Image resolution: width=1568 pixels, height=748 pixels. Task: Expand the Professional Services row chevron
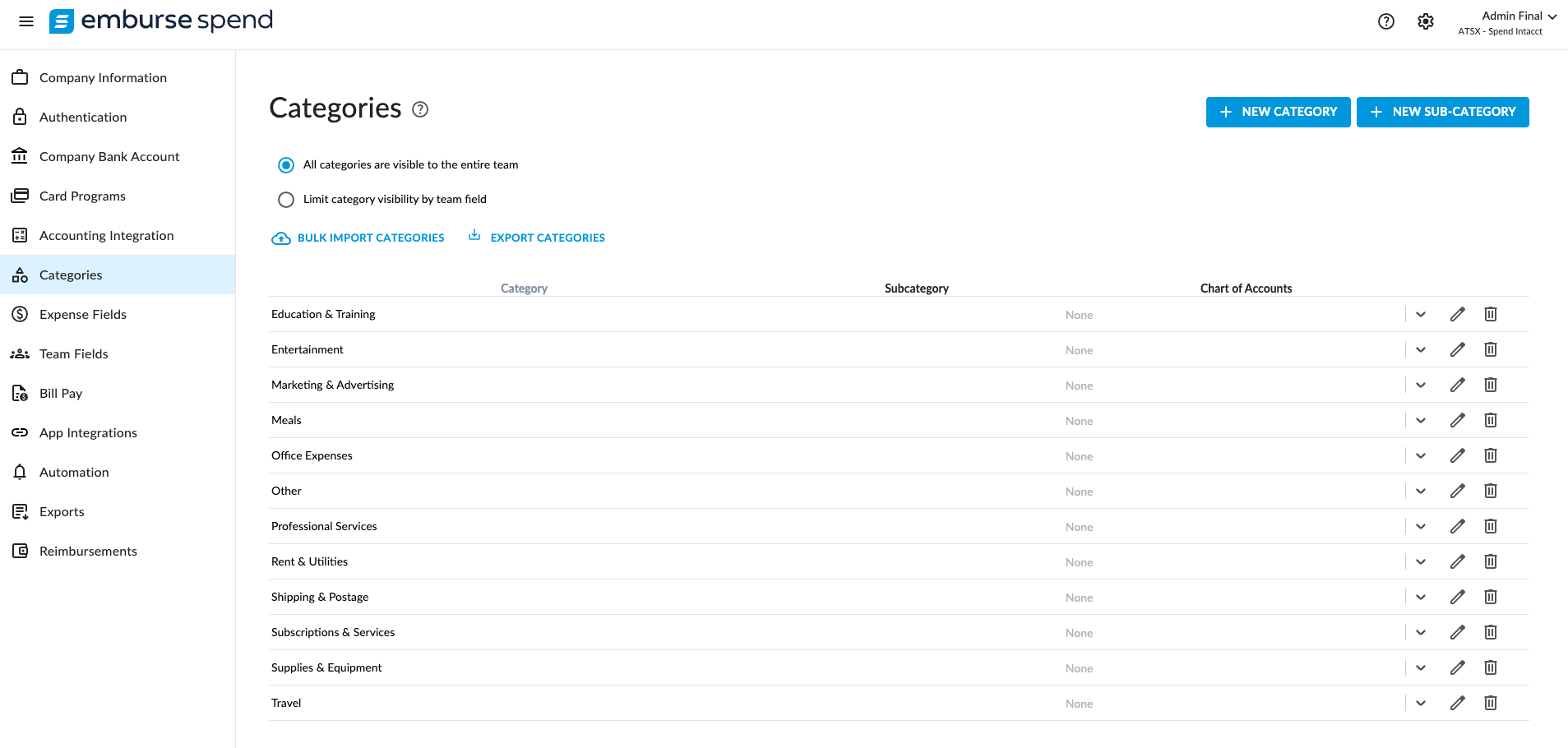point(1421,526)
